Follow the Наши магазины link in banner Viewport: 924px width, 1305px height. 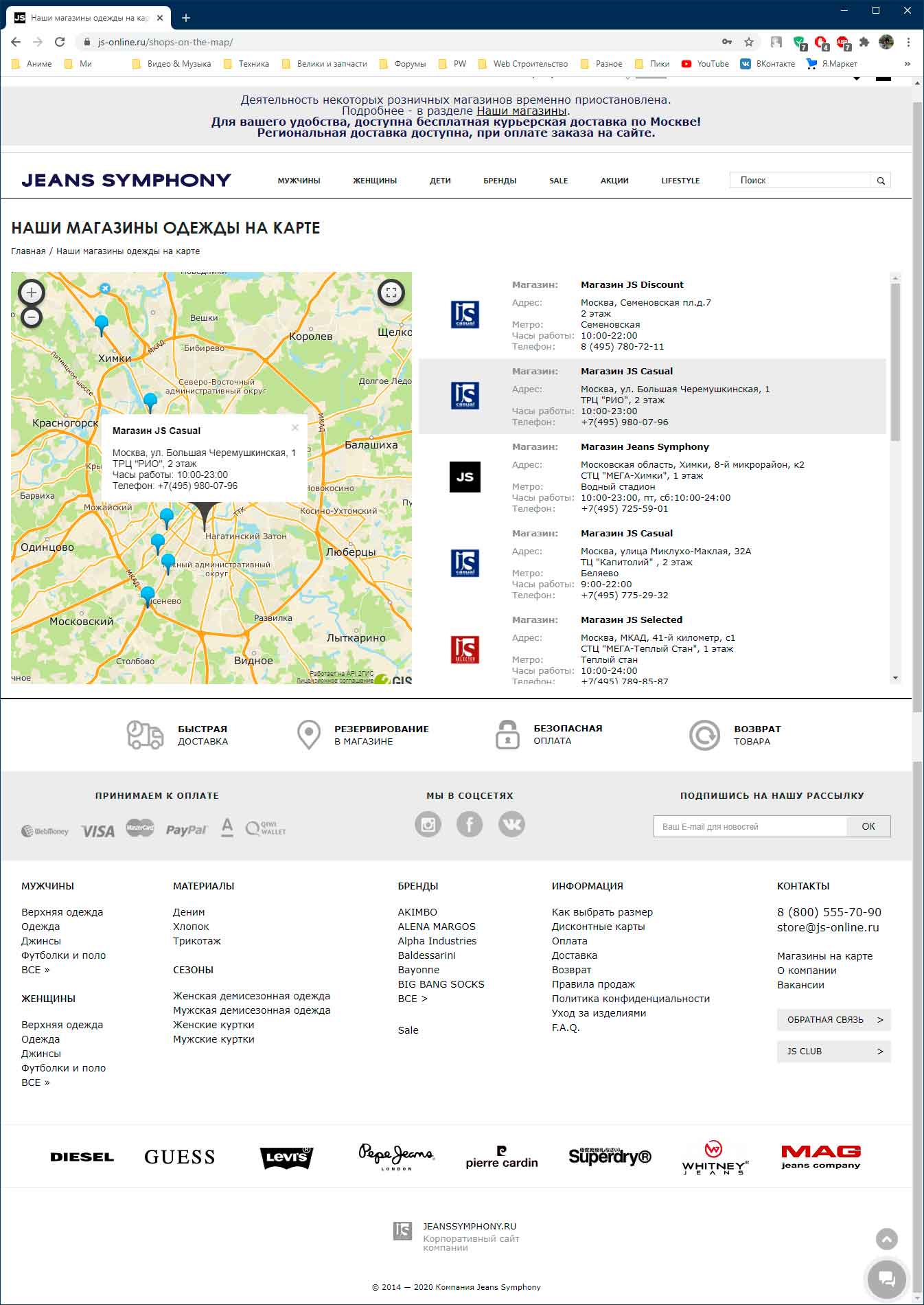[x=522, y=111]
